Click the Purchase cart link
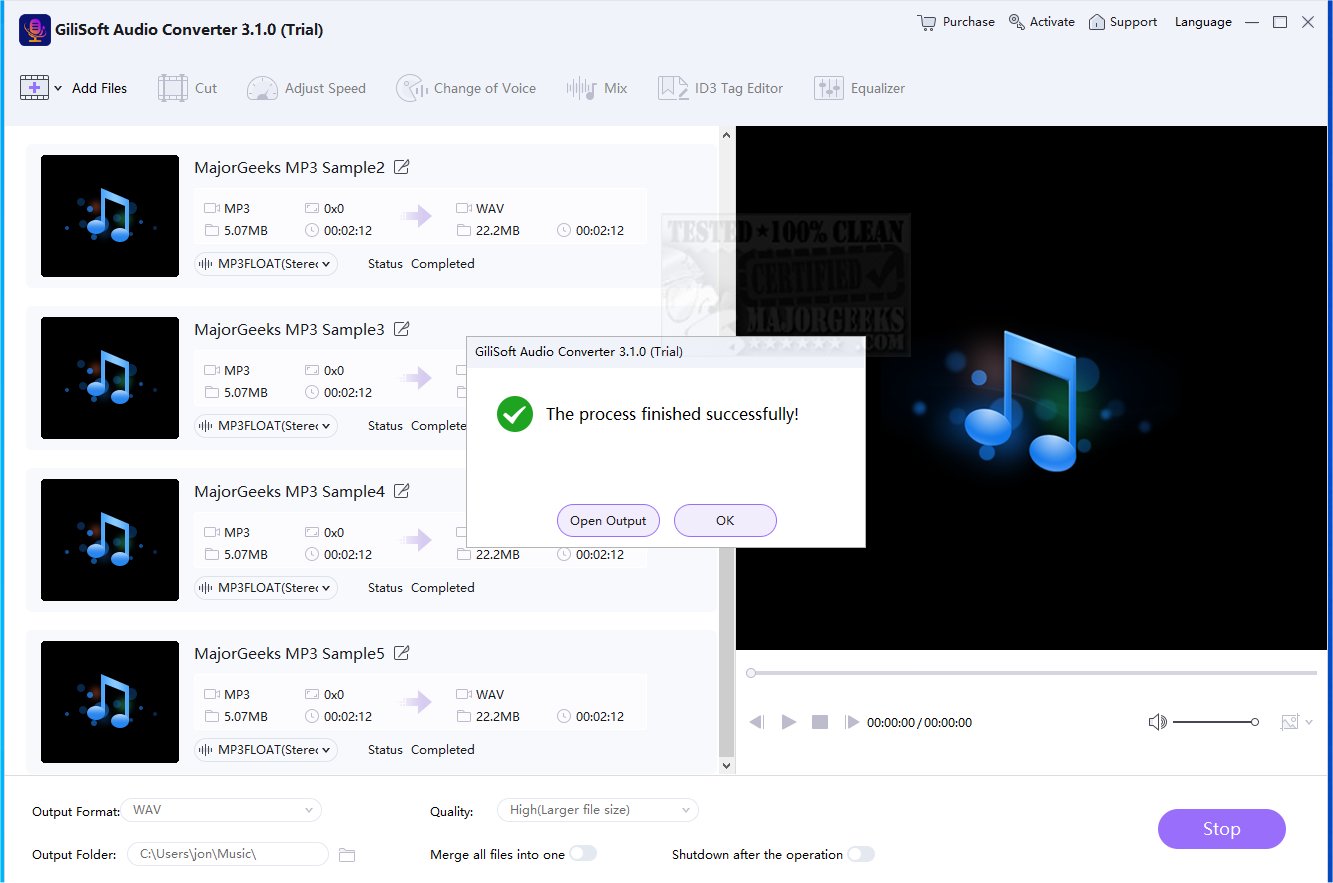 click(x=956, y=22)
